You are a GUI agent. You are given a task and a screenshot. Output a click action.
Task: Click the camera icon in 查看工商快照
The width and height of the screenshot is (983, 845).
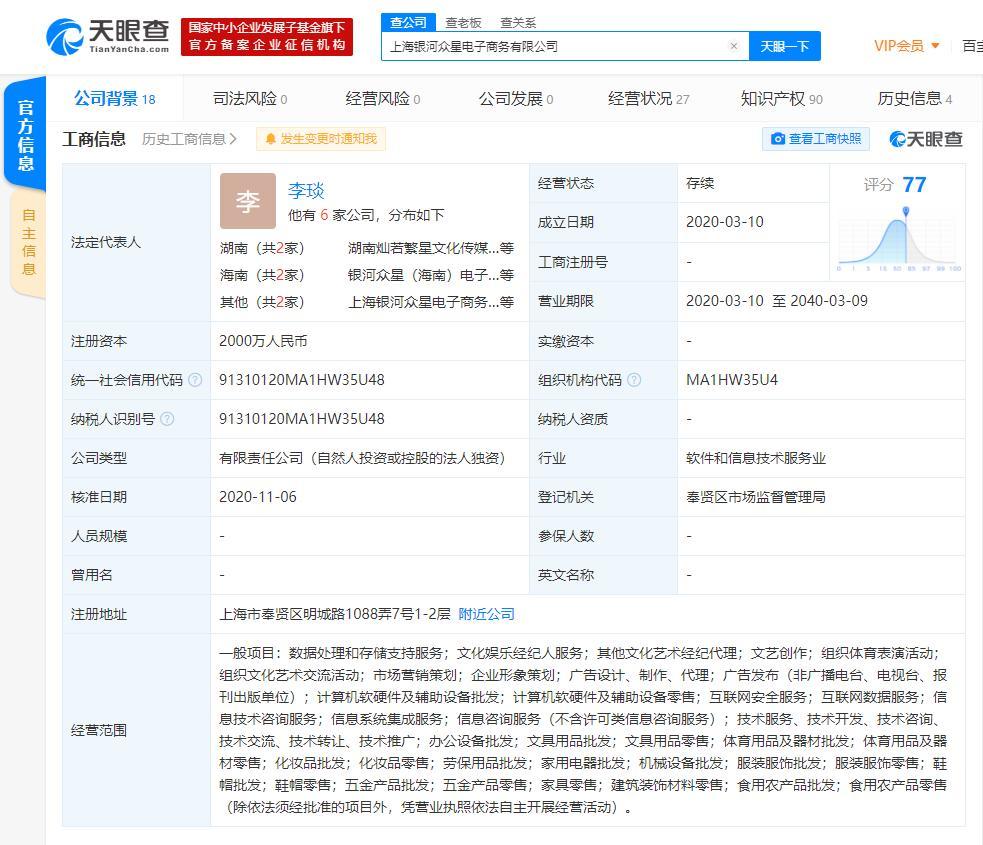click(777, 139)
